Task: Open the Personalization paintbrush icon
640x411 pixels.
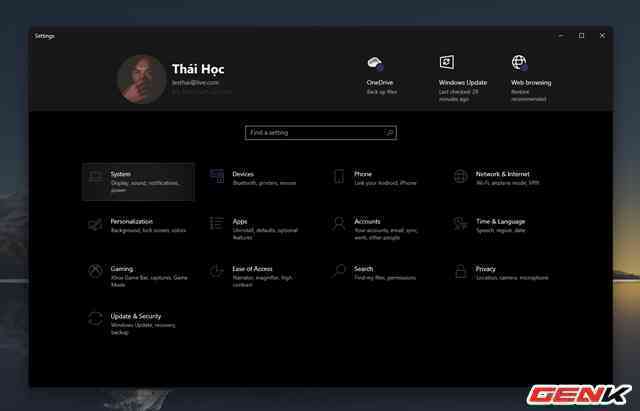Action: pyautogui.click(x=95, y=224)
